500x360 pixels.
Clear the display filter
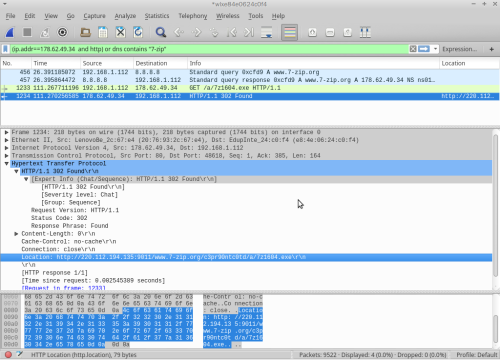413,49
